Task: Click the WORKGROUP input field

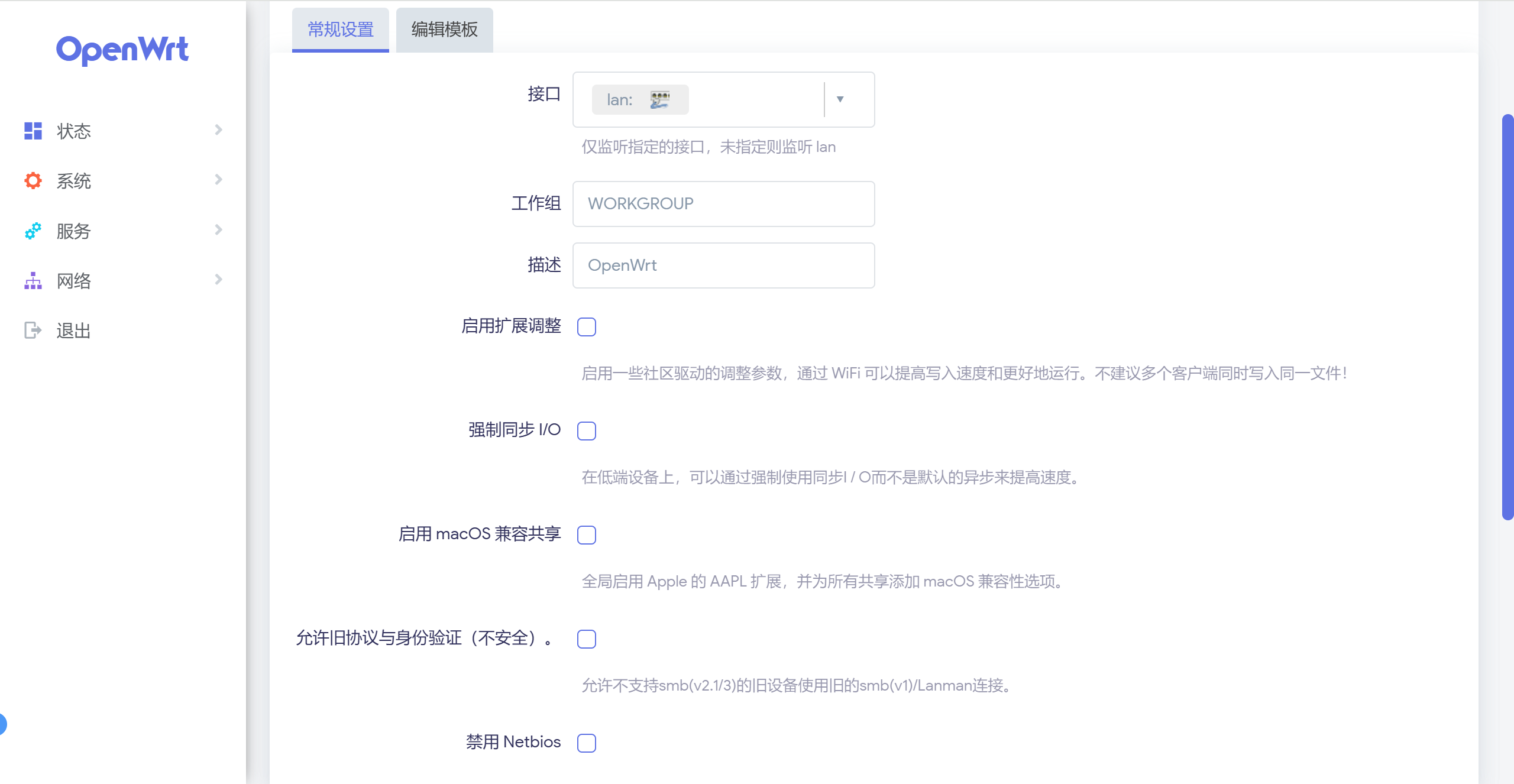Action: pyautogui.click(x=723, y=204)
